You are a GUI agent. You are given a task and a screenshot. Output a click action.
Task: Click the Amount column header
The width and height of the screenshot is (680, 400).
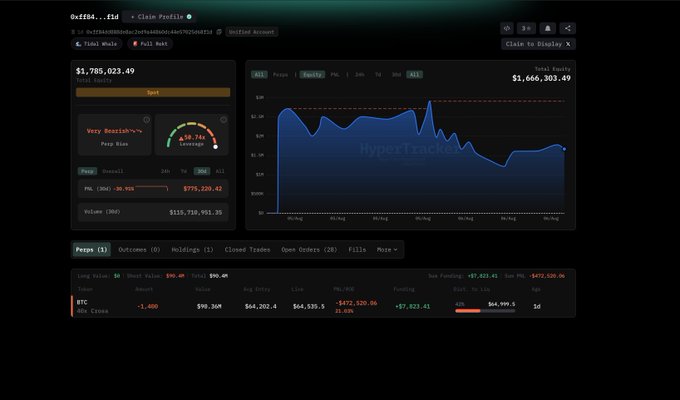[144, 289]
